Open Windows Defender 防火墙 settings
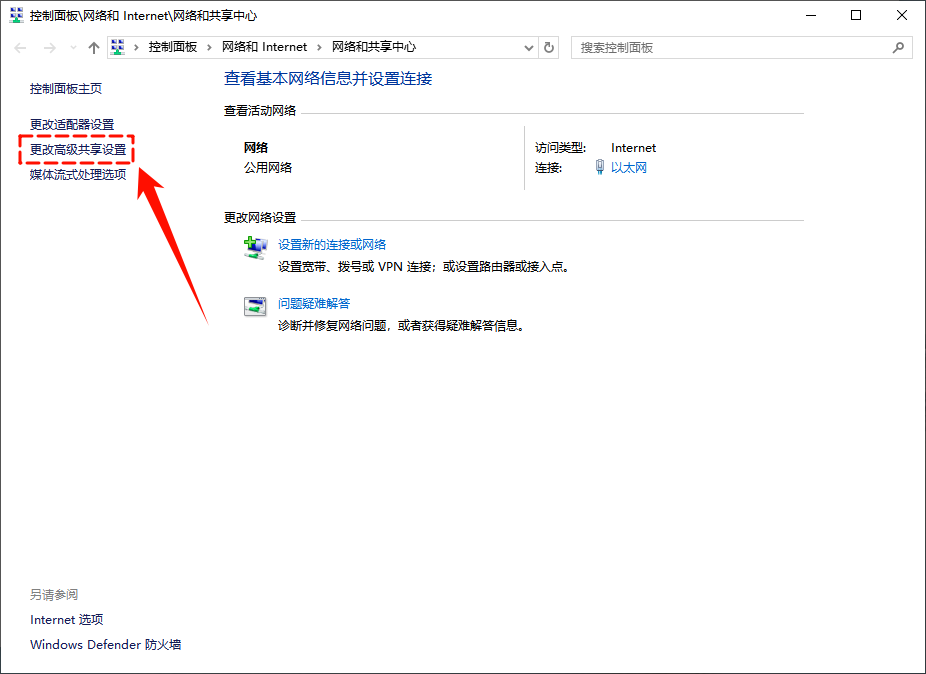Viewport: 926px width, 674px height. (x=104, y=644)
